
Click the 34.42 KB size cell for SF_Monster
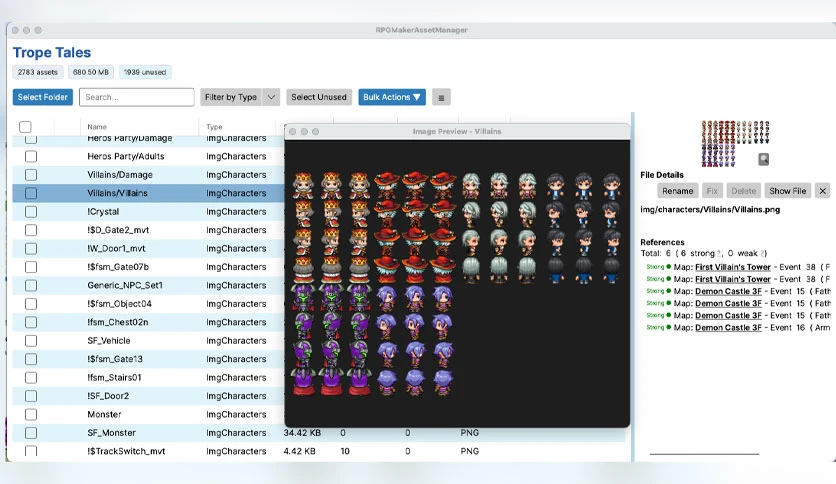[302, 433]
